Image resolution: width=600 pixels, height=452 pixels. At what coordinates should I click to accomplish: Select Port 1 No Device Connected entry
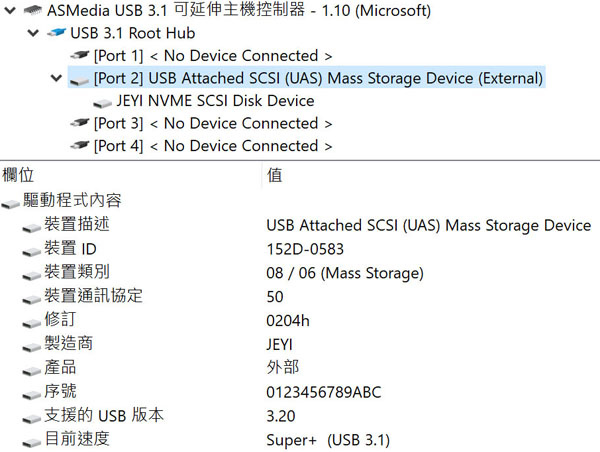tap(213, 56)
